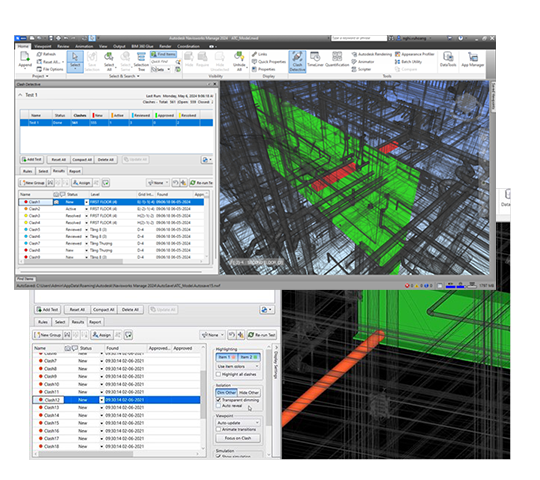540x480 pixels.
Task: Open the Auto-update viewpoint dropdown
Action: 238,423
